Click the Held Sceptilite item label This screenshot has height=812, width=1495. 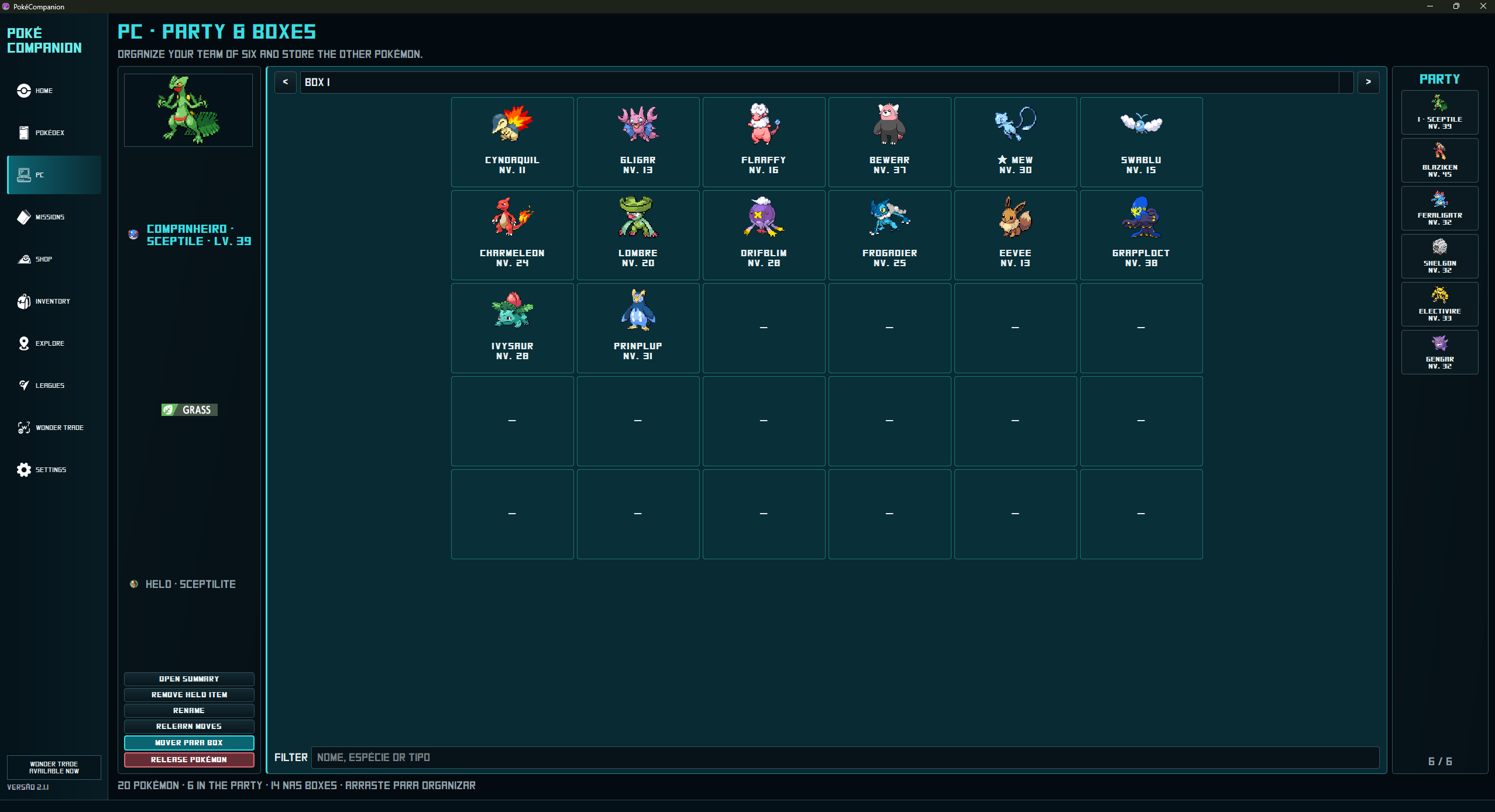[x=191, y=584]
